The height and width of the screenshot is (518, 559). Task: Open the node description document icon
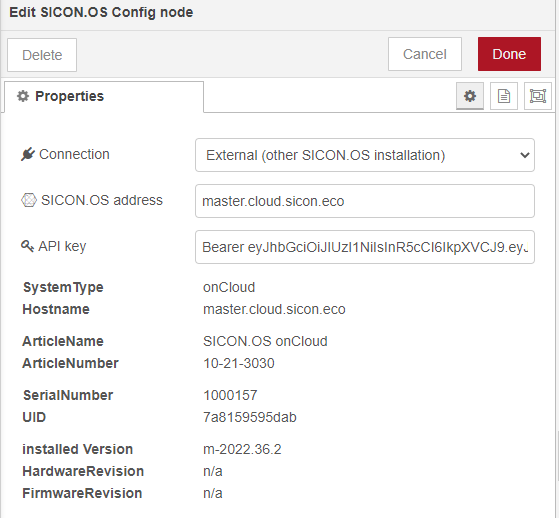coord(504,96)
